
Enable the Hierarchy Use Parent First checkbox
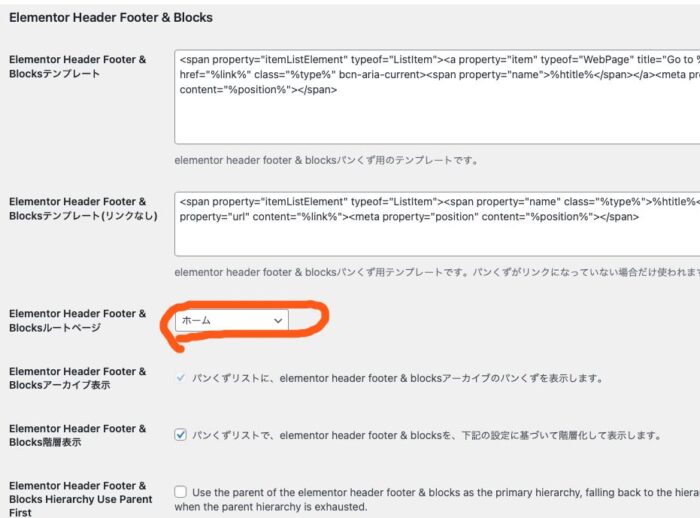(x=180, y=492)
